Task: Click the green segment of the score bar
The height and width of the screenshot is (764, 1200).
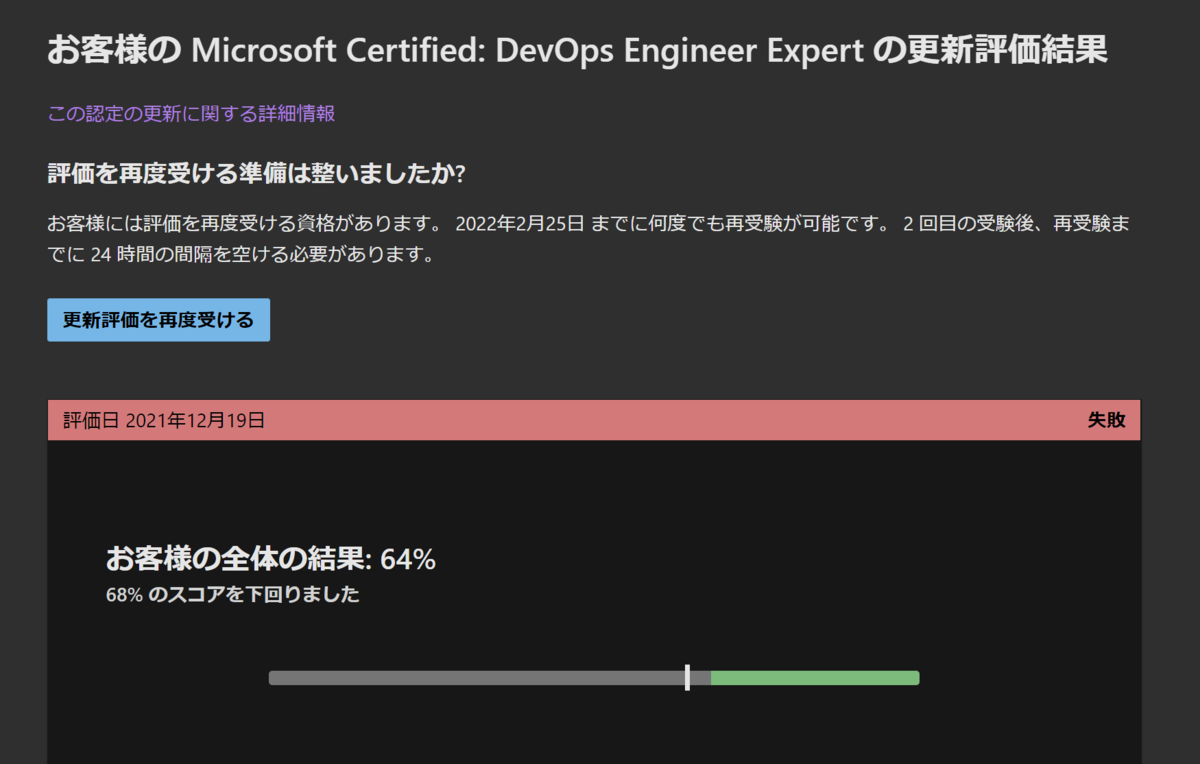Action: (x=815, y=678)
